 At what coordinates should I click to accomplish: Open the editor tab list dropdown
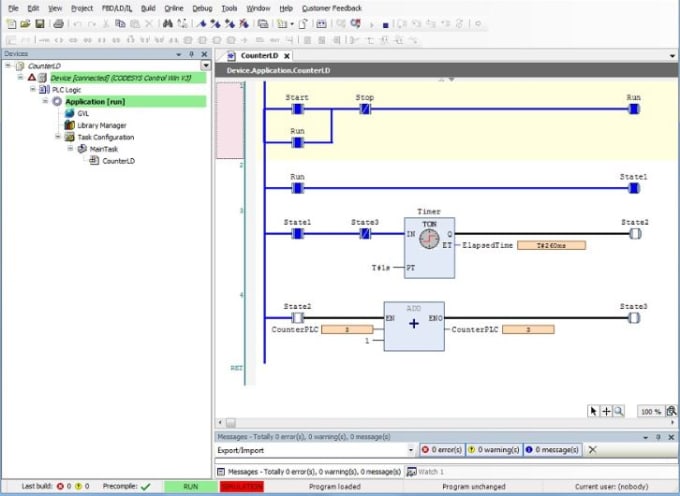point(672,56)
